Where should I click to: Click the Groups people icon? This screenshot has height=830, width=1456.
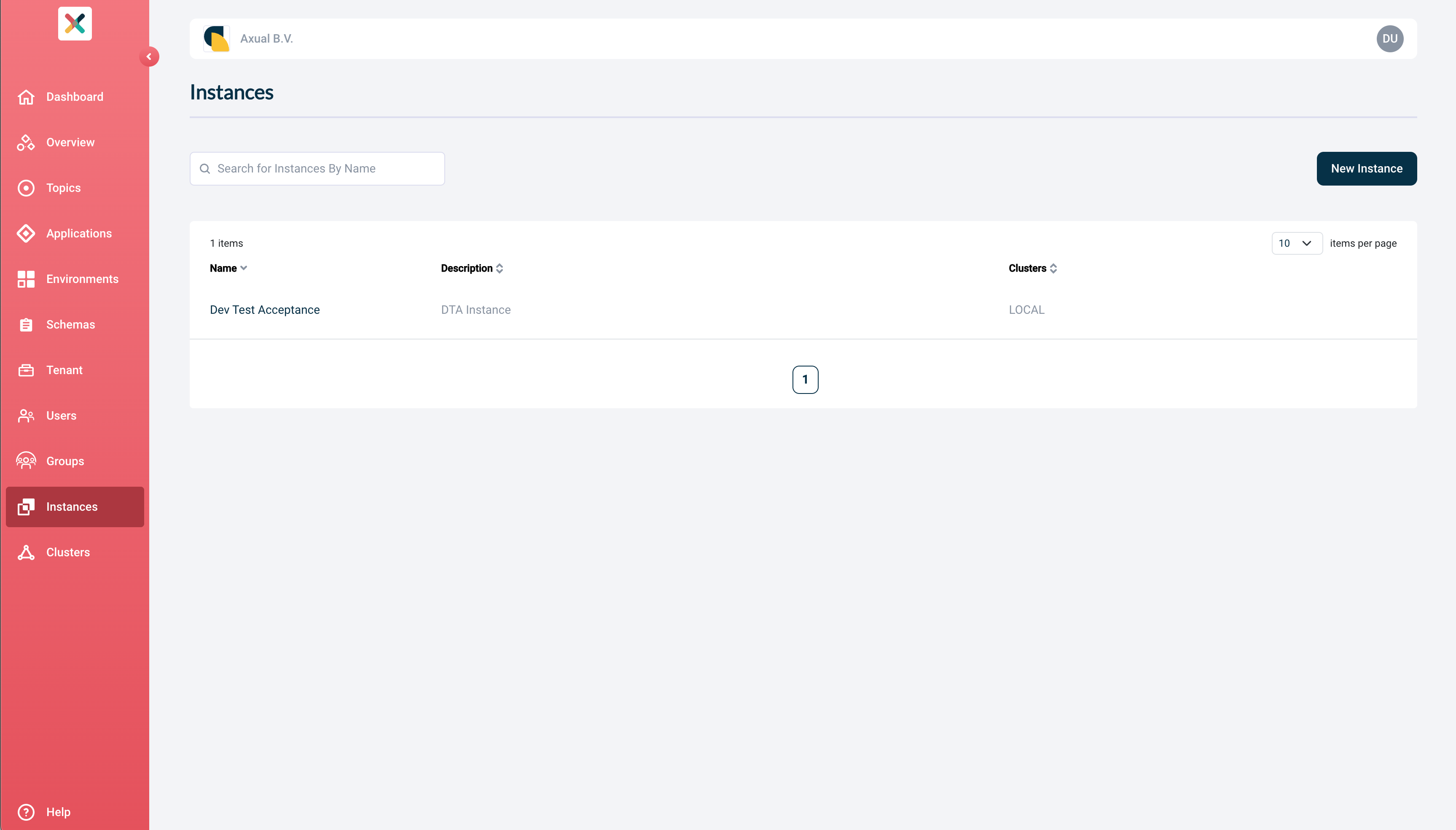pos(26,461)
